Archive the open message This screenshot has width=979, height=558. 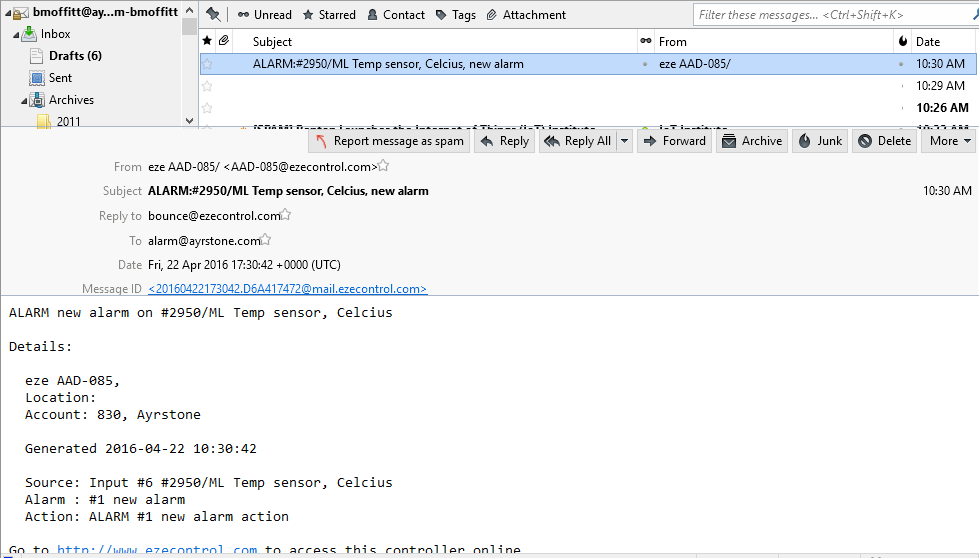click(751, 141)
